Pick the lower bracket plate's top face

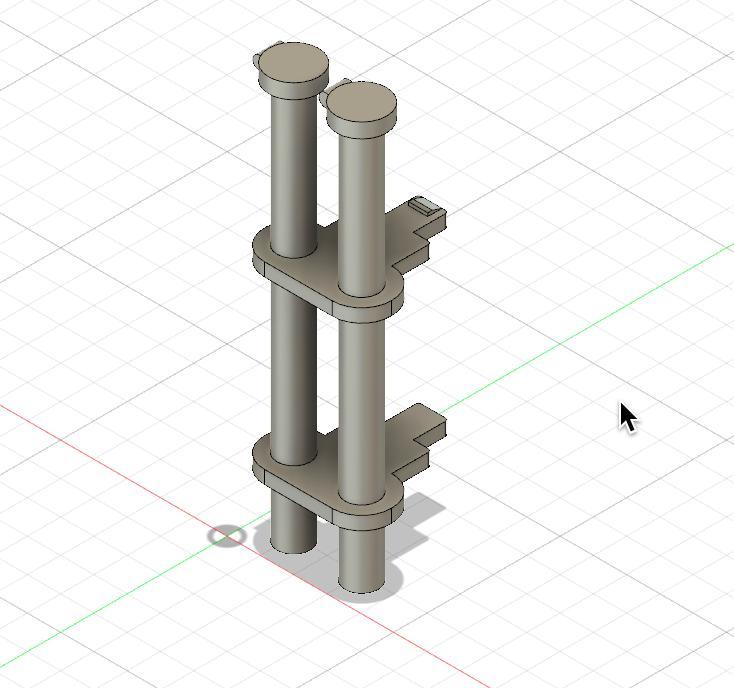point(328,470)
